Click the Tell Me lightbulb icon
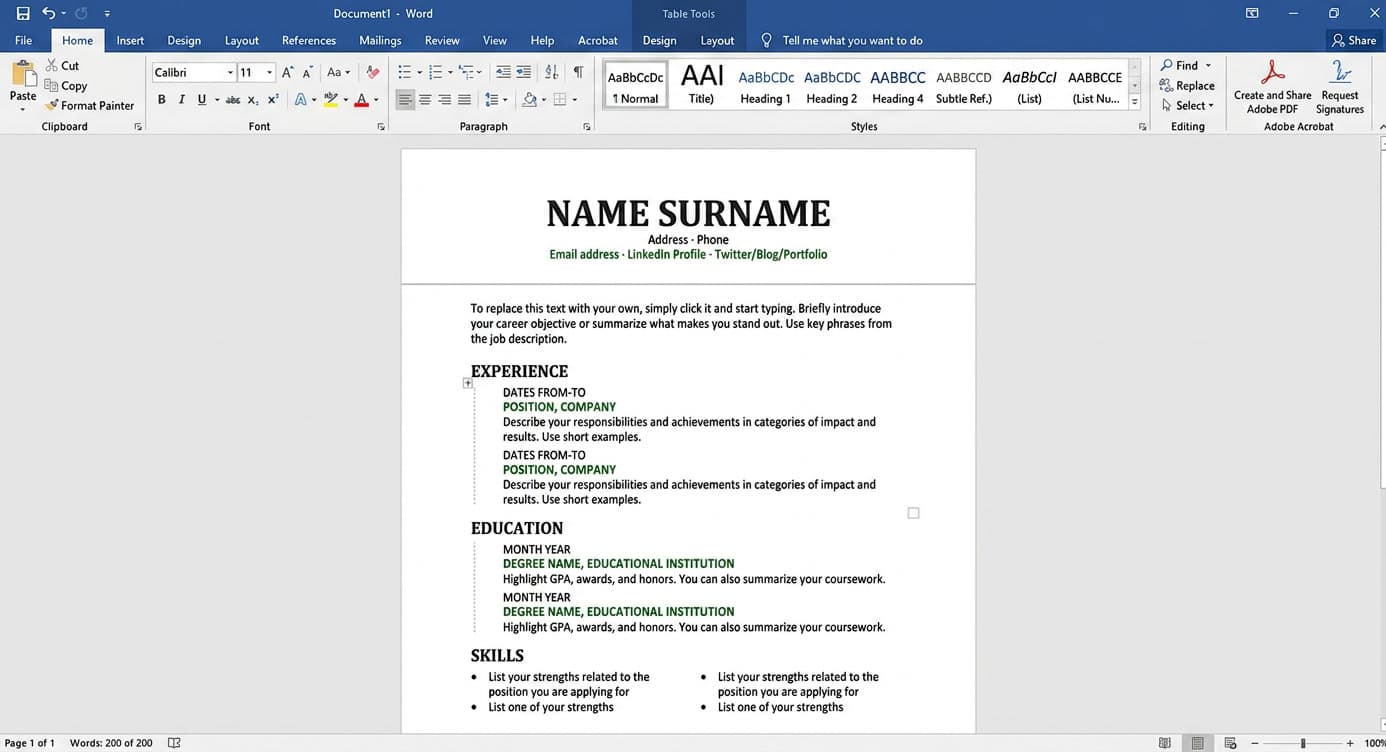Viewport: 1386px width, 752px height. pos(767,40)
